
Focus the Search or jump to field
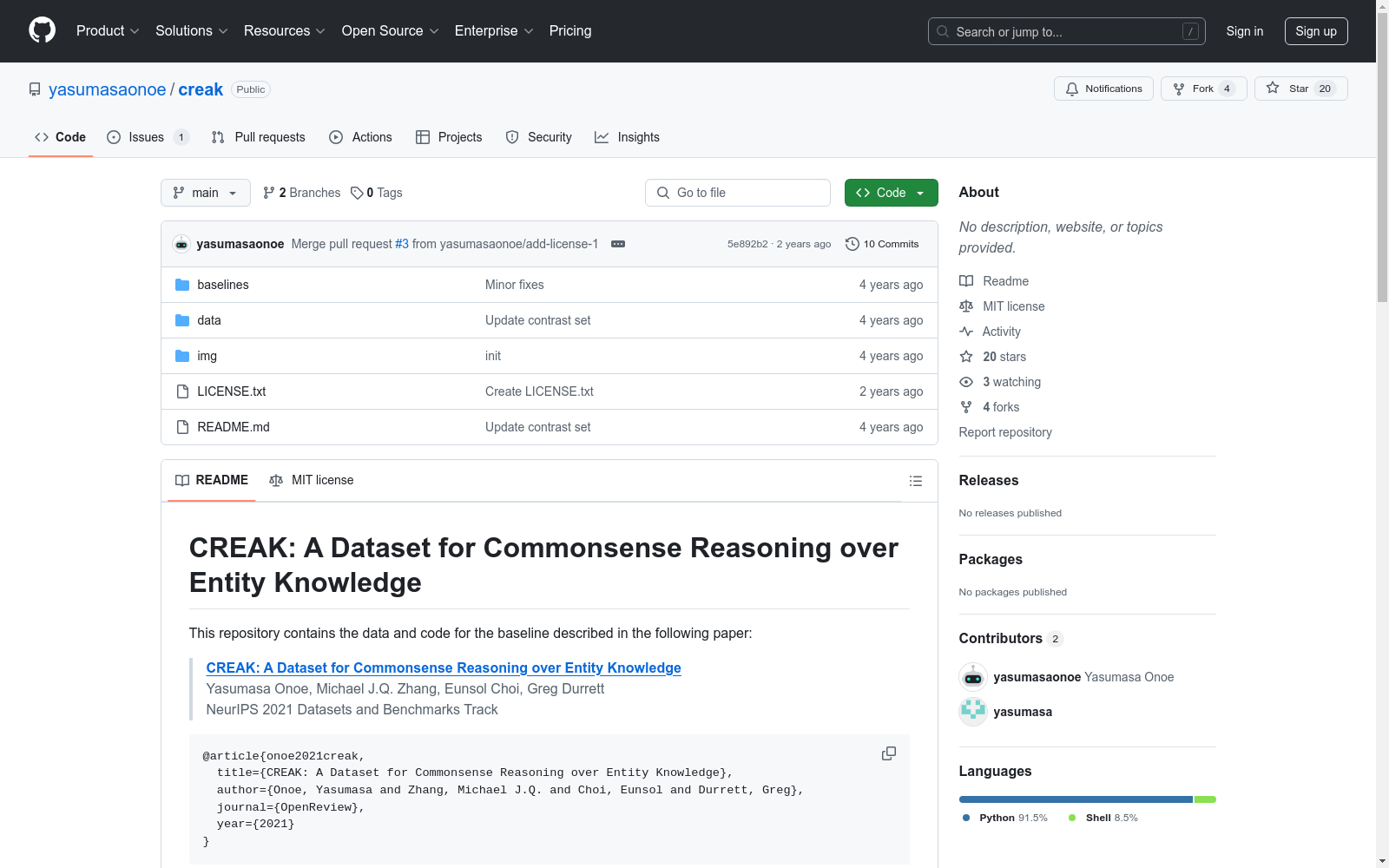coord(1066,31)
